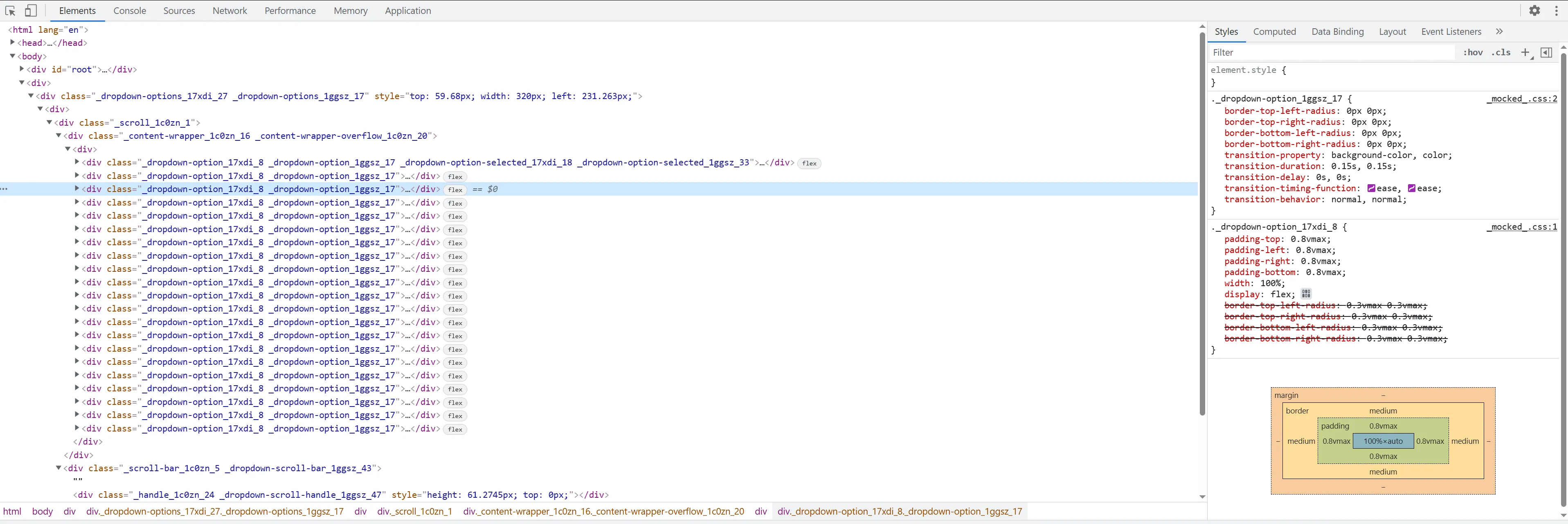This screenshot has height=524, width=1568.
Task: Collapse the _dropdown-options_17xdi_27 div
Action: [x=31, y=96]
